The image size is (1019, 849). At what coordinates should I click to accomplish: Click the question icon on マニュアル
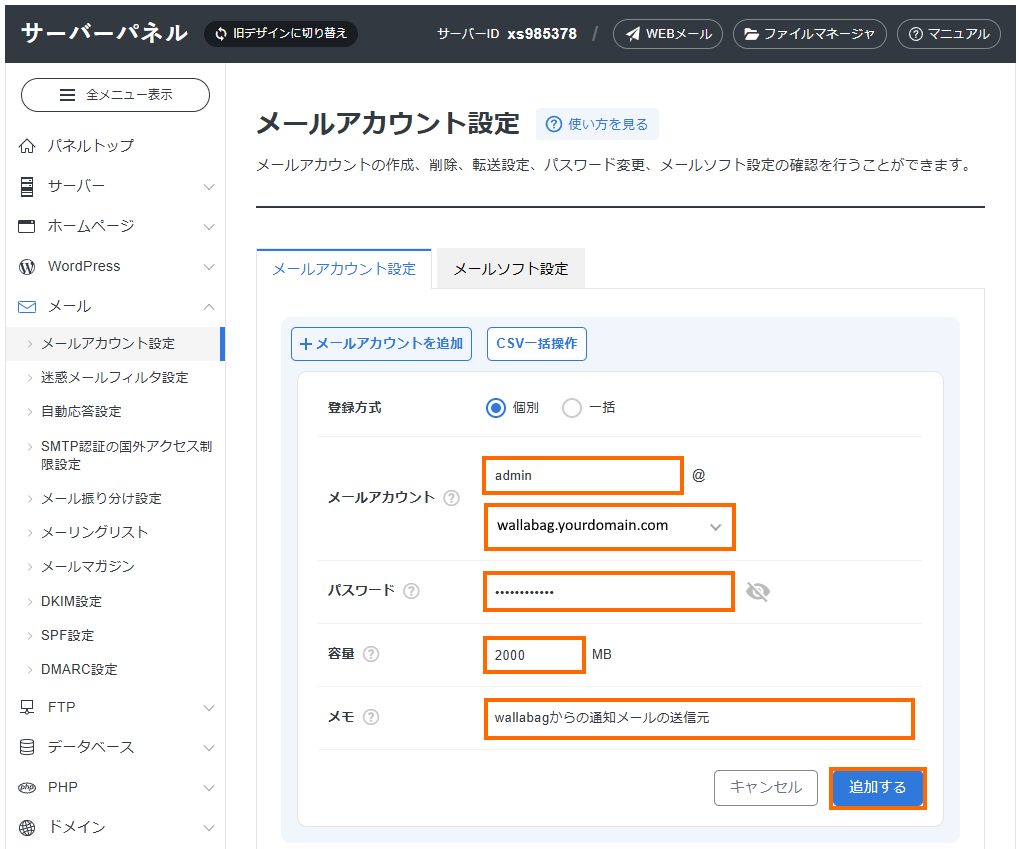click(x=916, y=34)
